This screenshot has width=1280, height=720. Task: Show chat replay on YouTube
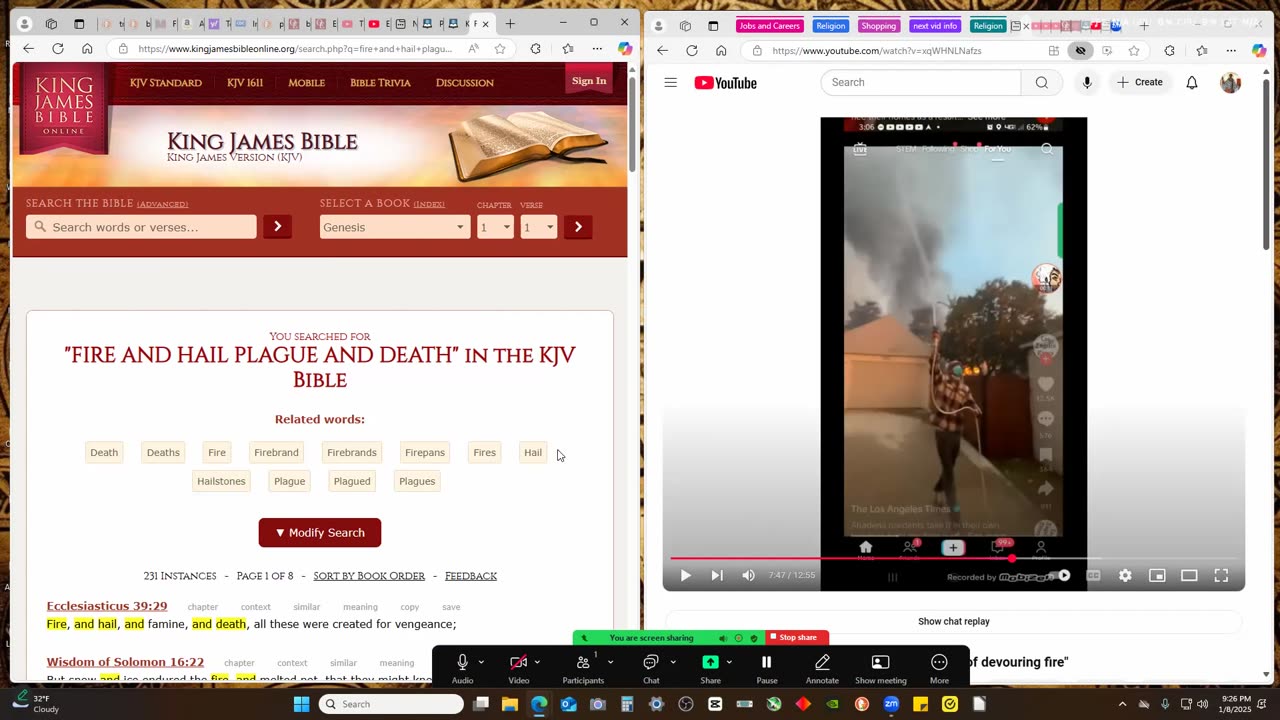pos(954,621)
